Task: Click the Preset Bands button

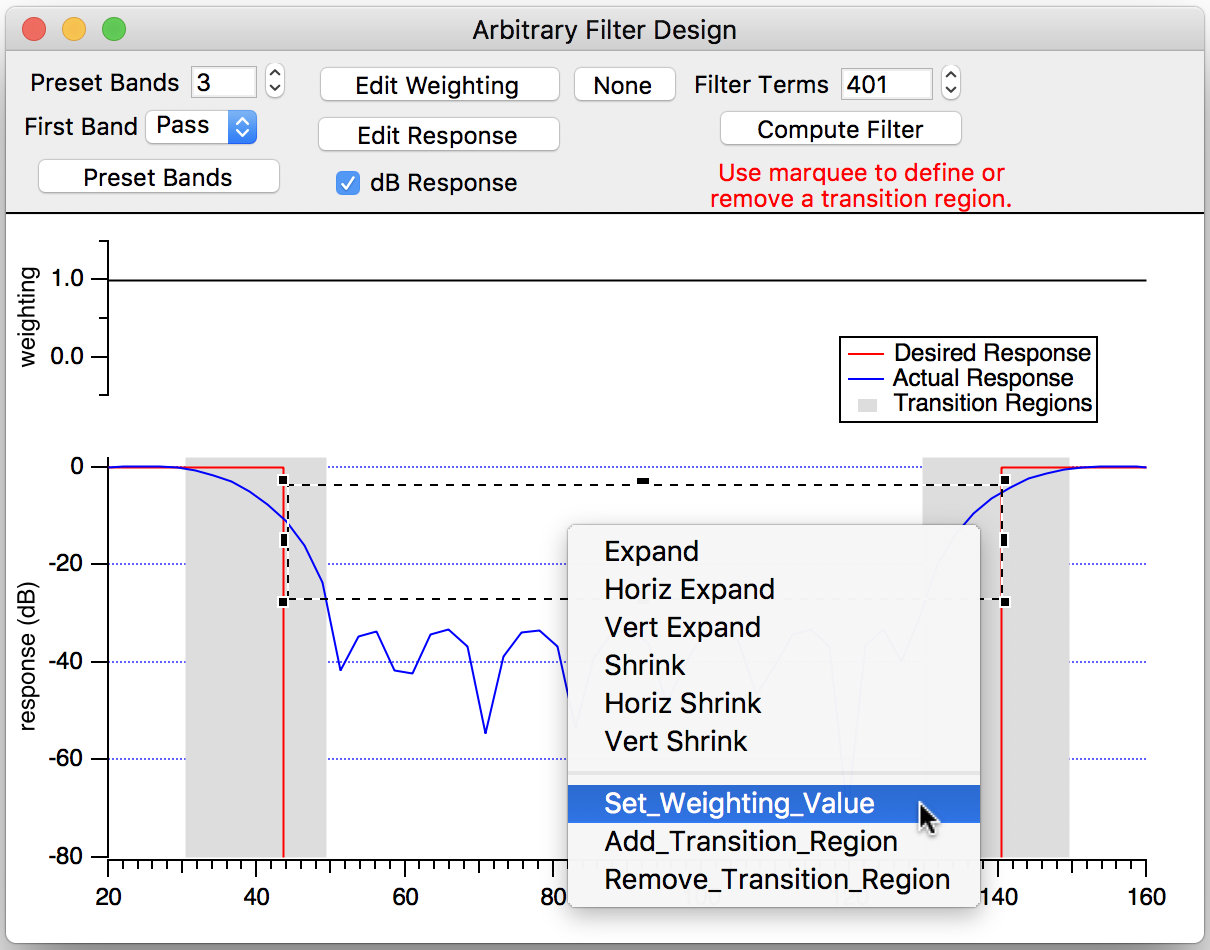Action: point(158,178)
